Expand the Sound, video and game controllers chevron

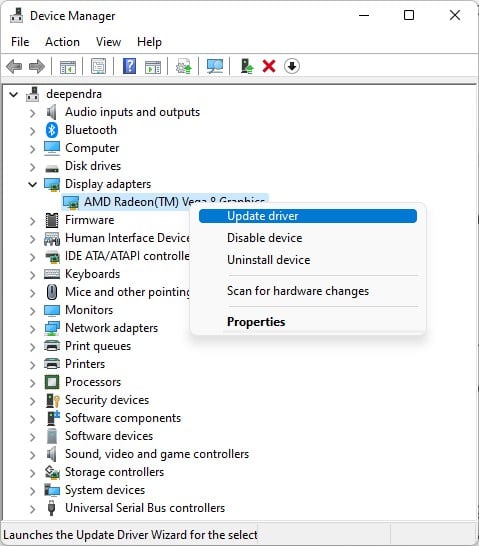[32, 455]
